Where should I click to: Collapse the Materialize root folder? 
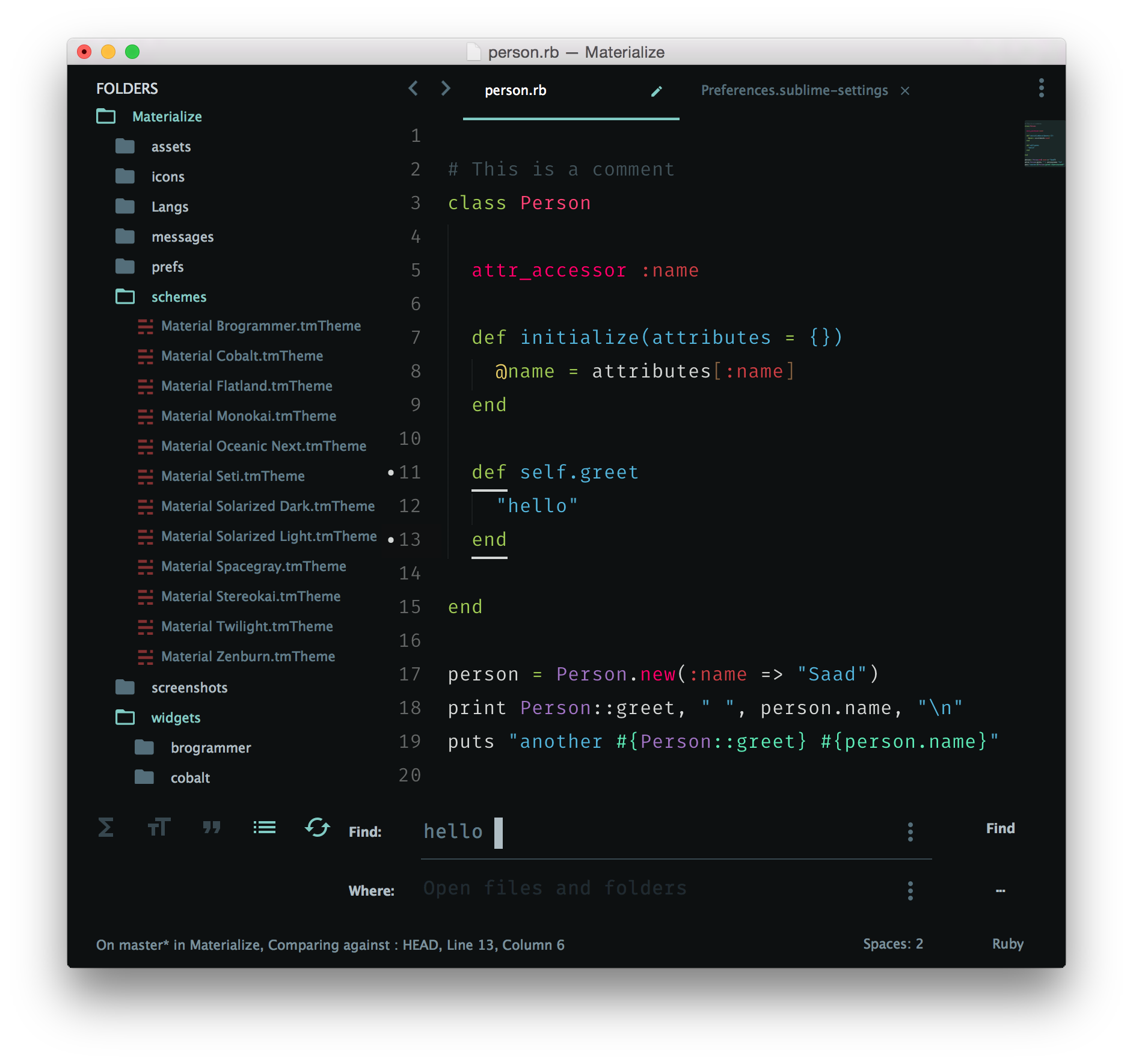click(x=149, y=117)
